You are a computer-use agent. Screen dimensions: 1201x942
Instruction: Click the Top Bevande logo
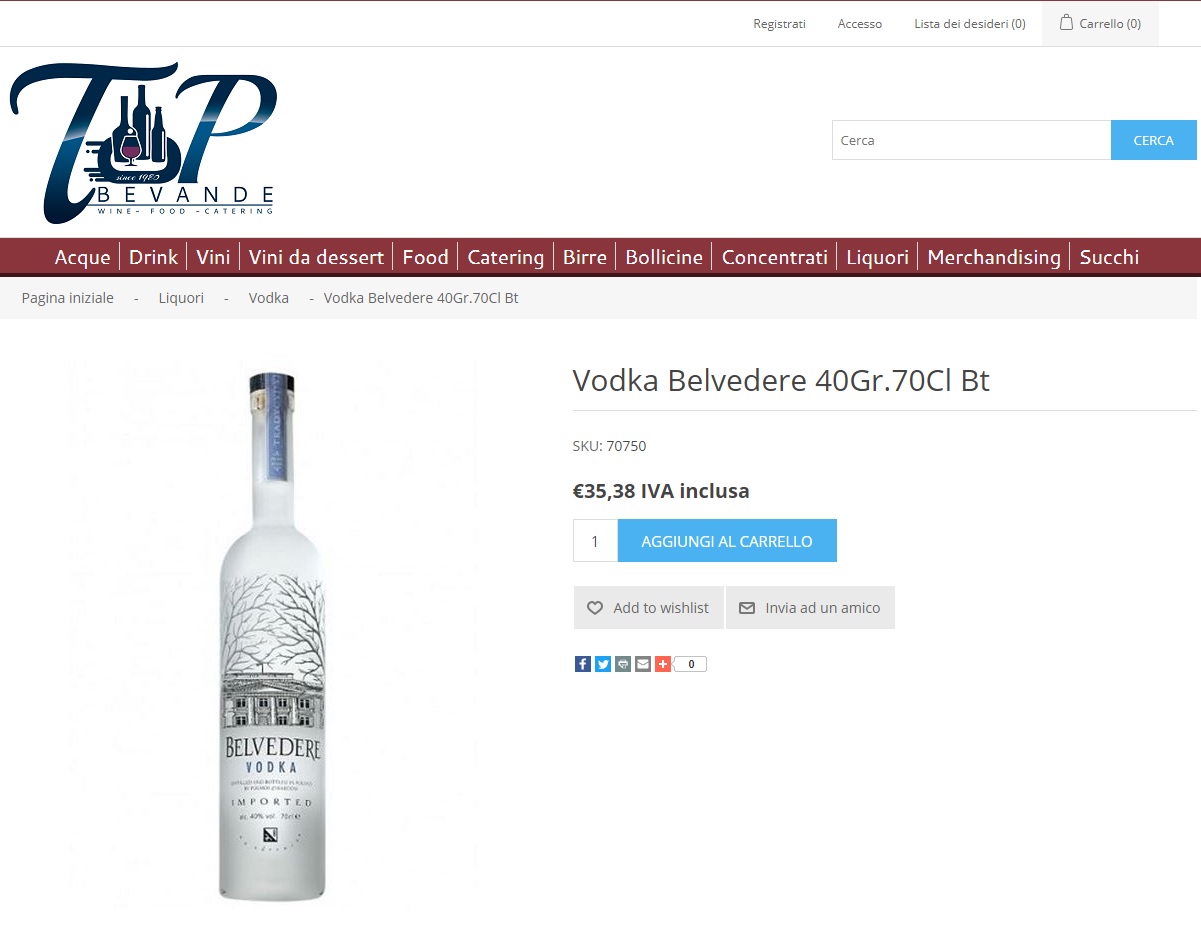tap(143, 142)
